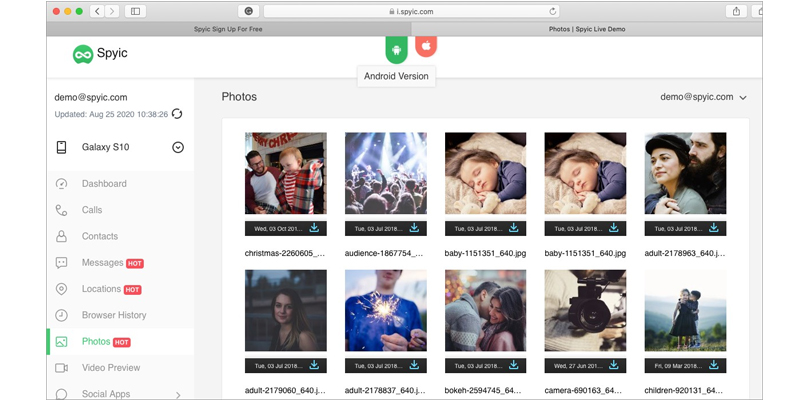Image resolution: width=799 pixels, height=400 pixels.
Task: Click the Locations pin icon
Action: 61,289
